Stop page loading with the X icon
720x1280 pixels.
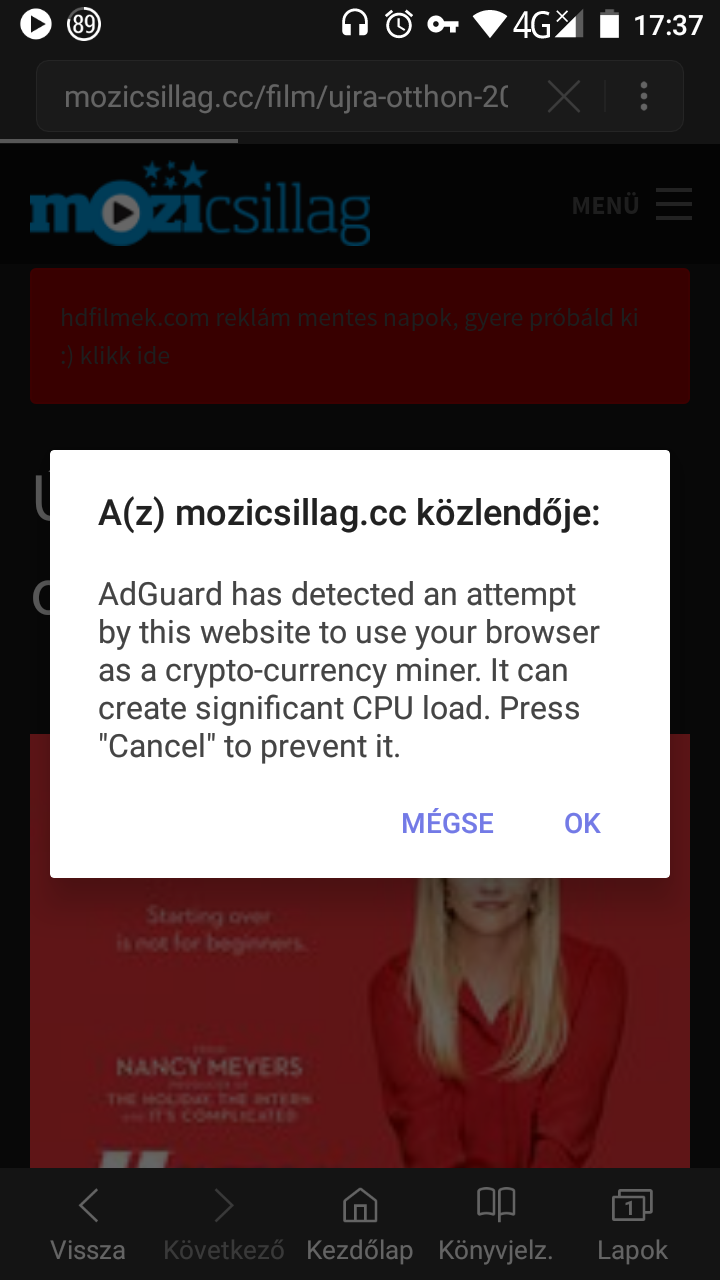pyautogui.click(x=564, y=97)
